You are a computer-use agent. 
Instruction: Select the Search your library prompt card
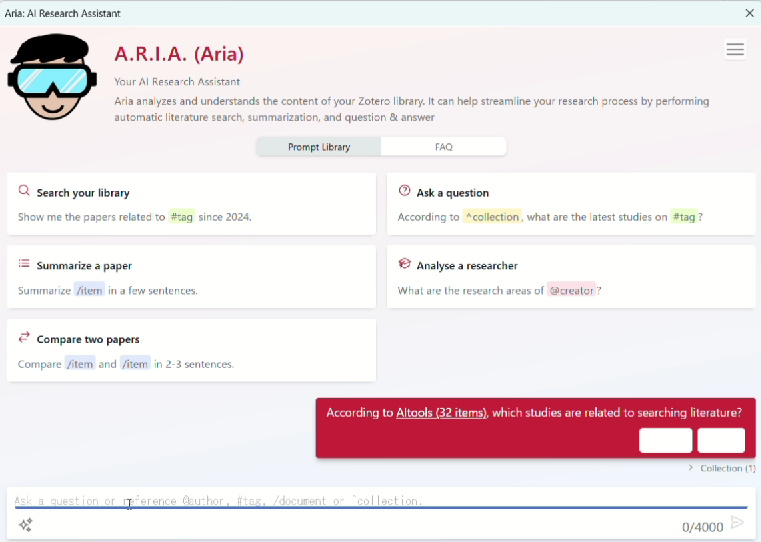click(191, 204)
